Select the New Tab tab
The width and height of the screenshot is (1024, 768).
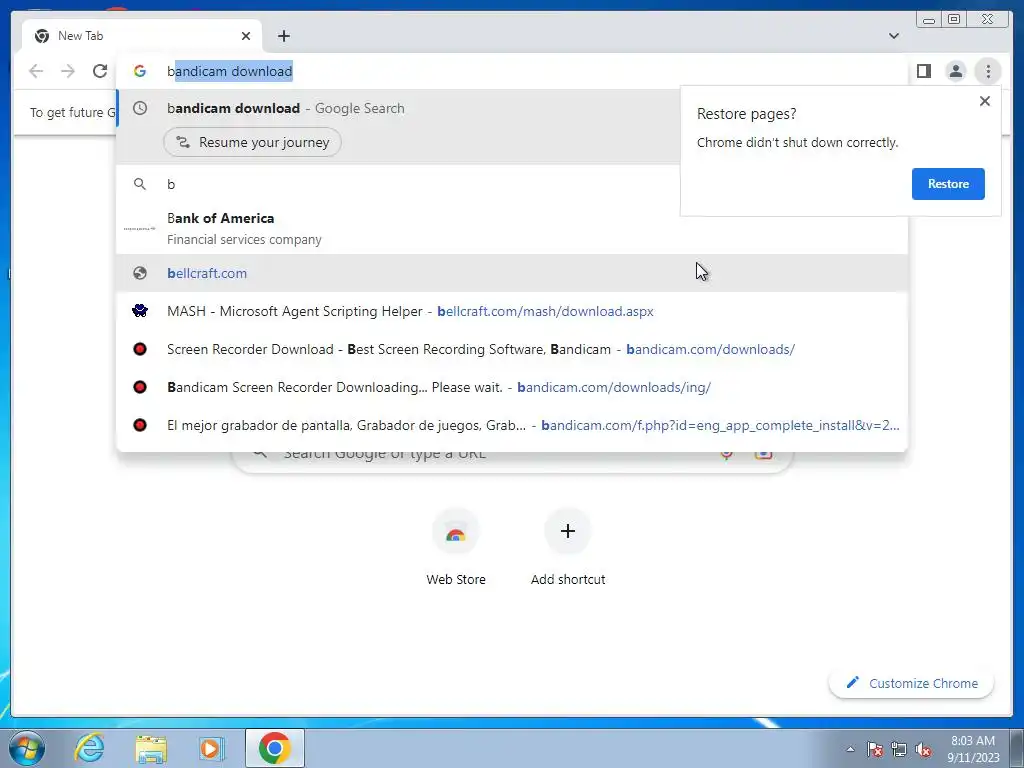(142, 36)
